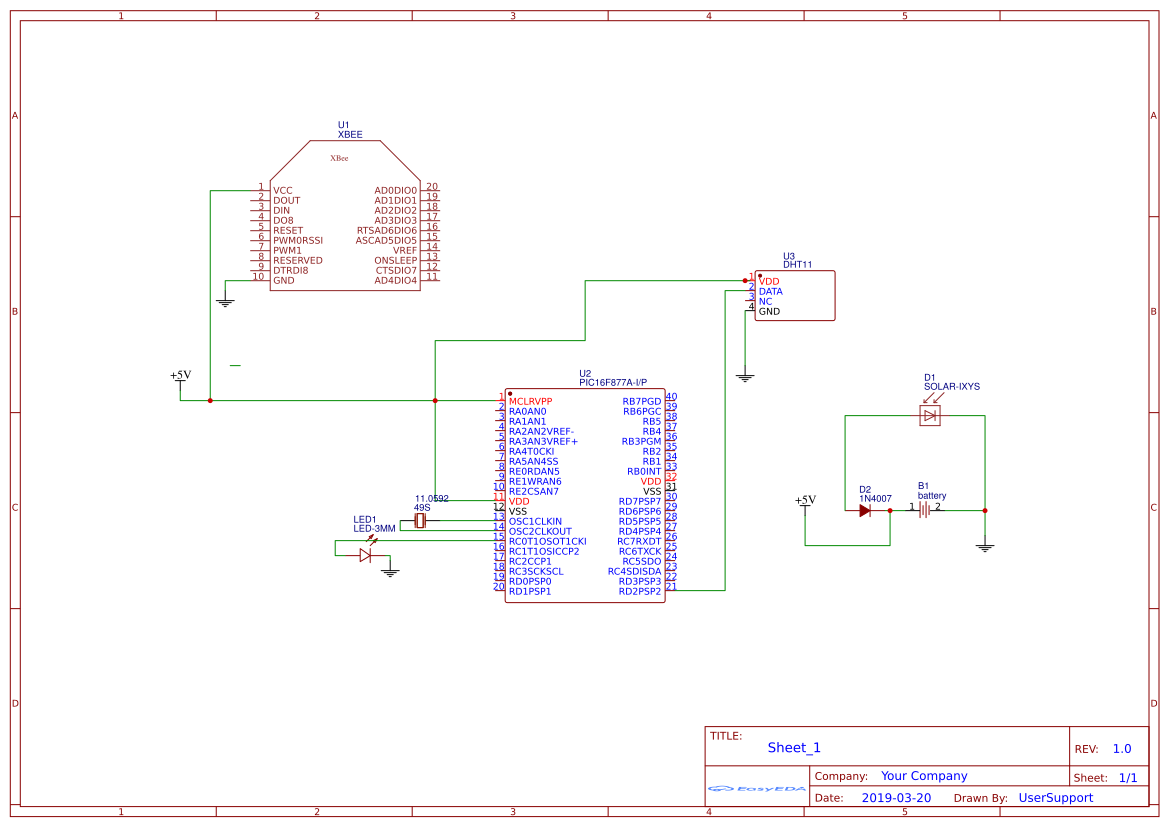1169x827 pixels.
Task: Select the RC7RXDT pin label
Action: pyautogui.click(x=639, y=541)
